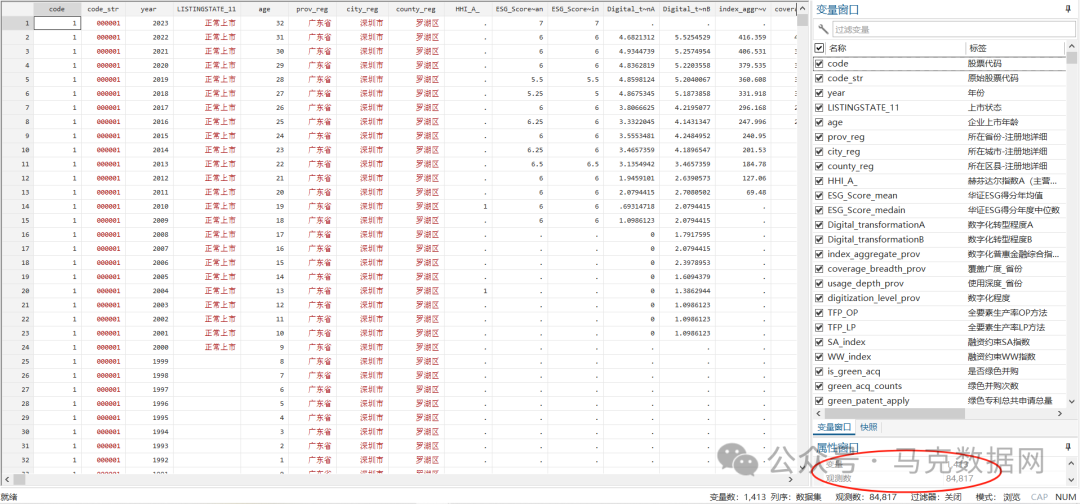Screen dimensions: 1080x504
Task: Toggle the county_reg variable checkbox
Action: click(819, 166)
